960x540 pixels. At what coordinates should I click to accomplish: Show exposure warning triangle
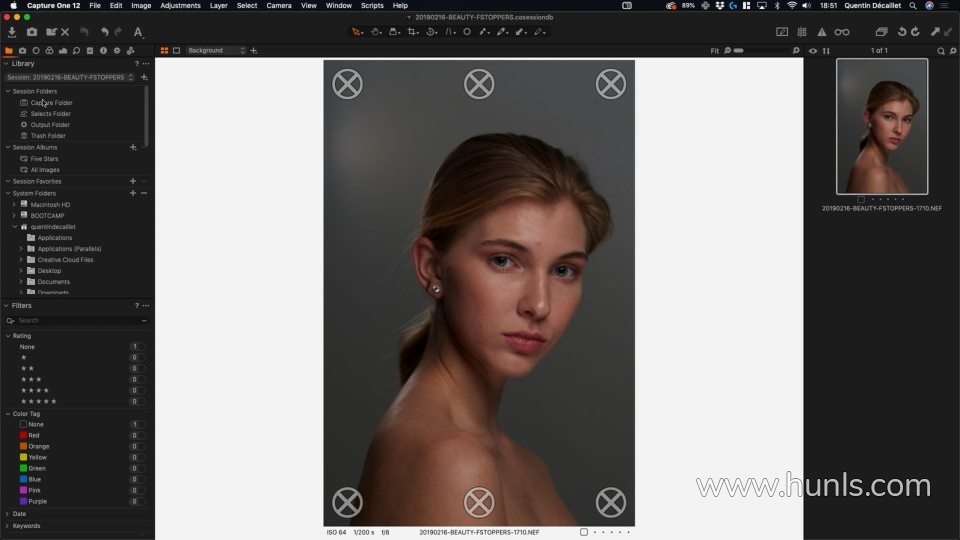coord(822,32)
